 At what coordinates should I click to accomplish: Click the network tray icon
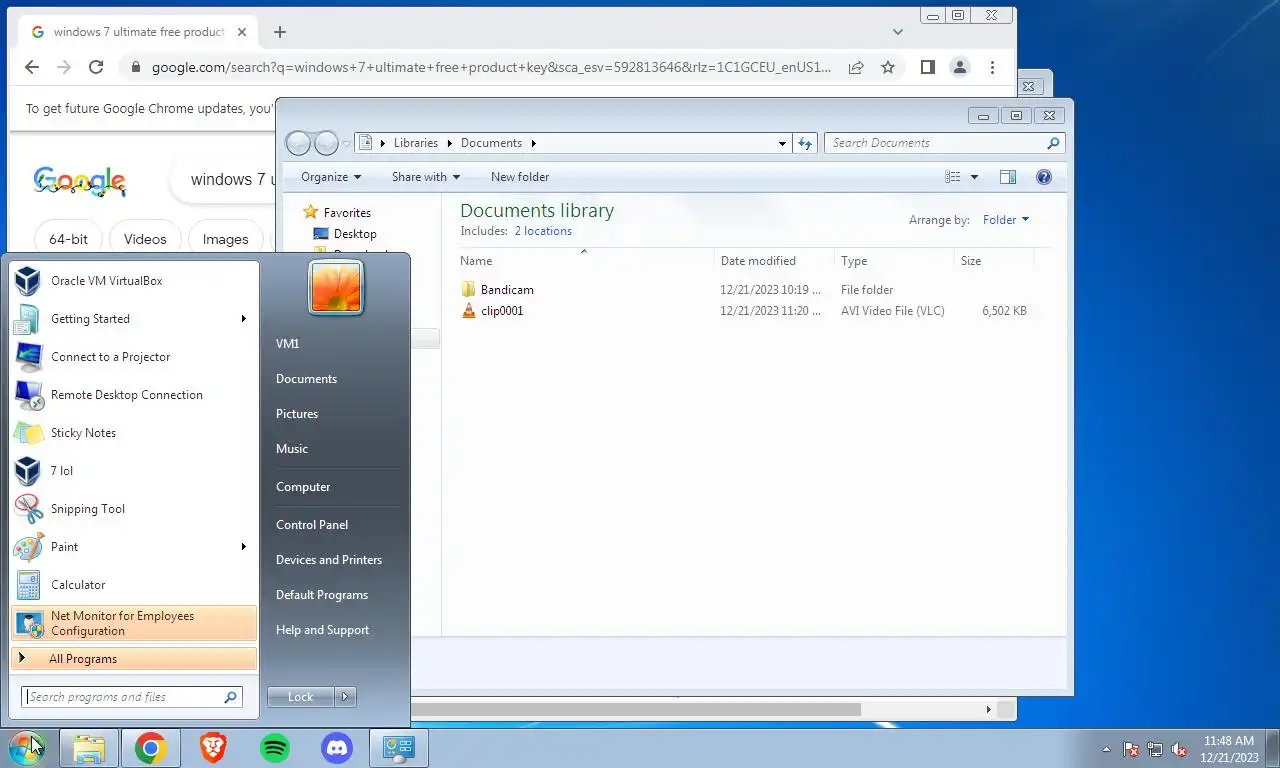tap(1155, 749)
